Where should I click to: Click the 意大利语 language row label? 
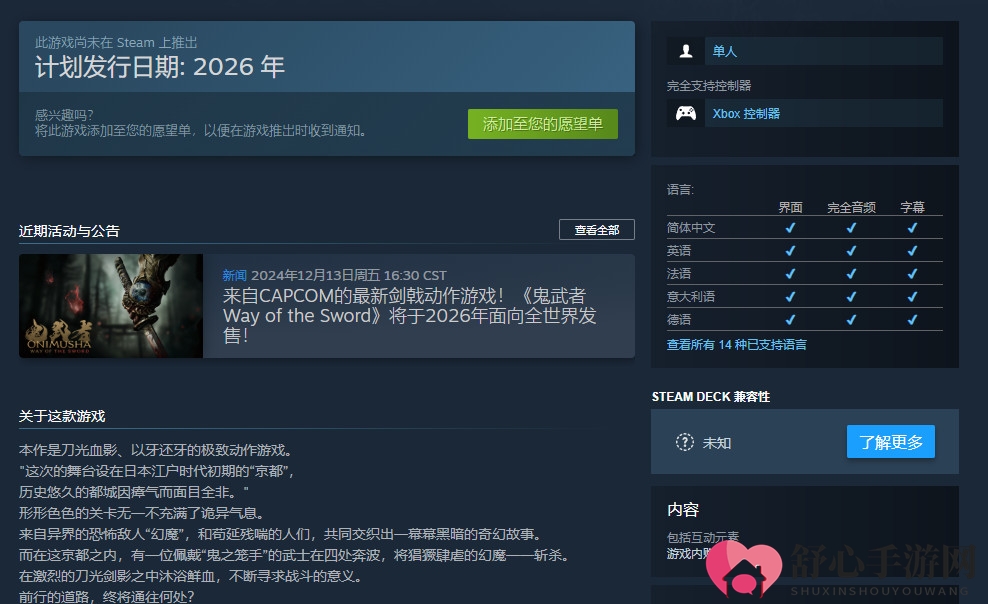691,297
